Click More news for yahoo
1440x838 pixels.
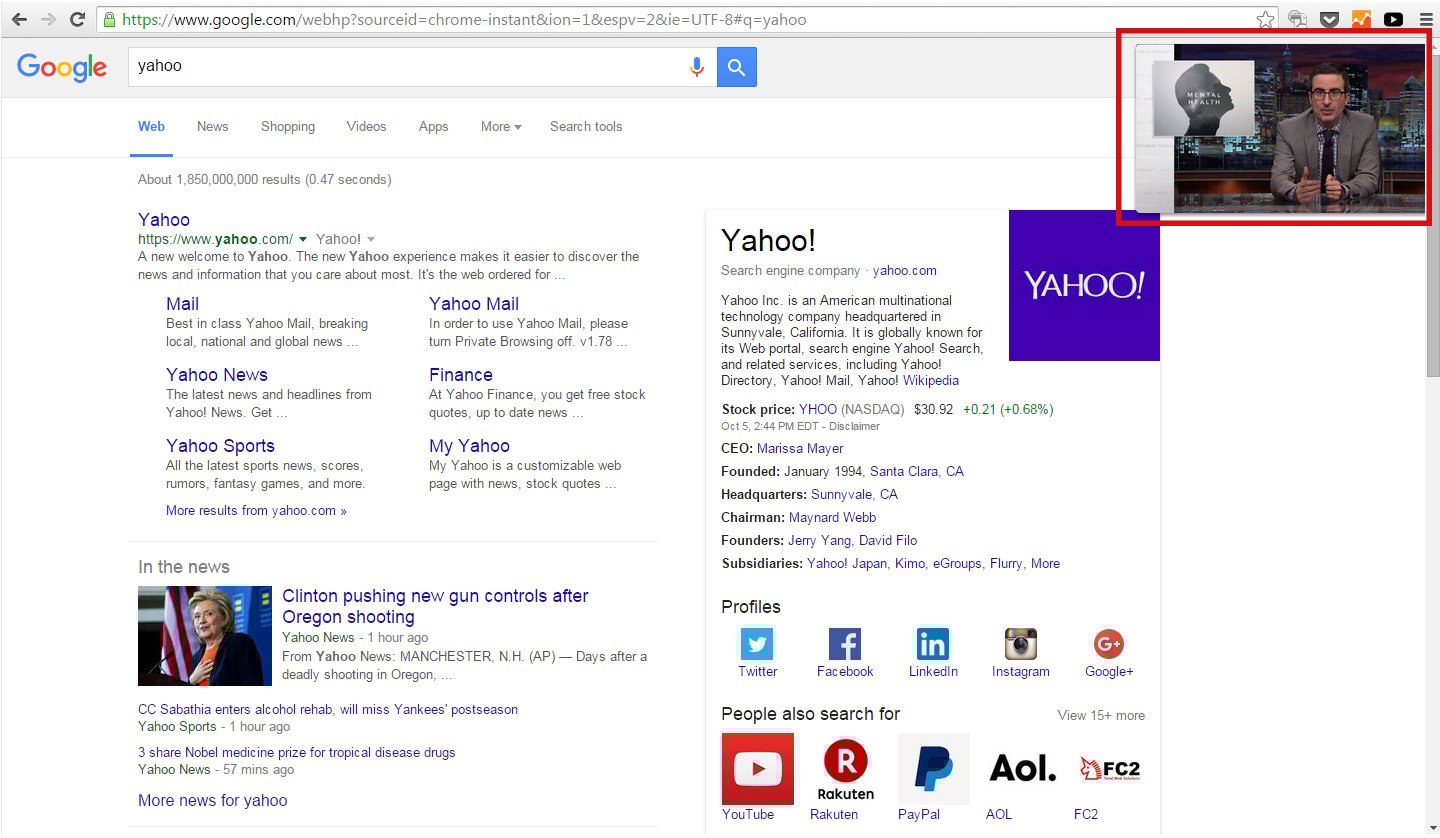(x=212, y=801)
